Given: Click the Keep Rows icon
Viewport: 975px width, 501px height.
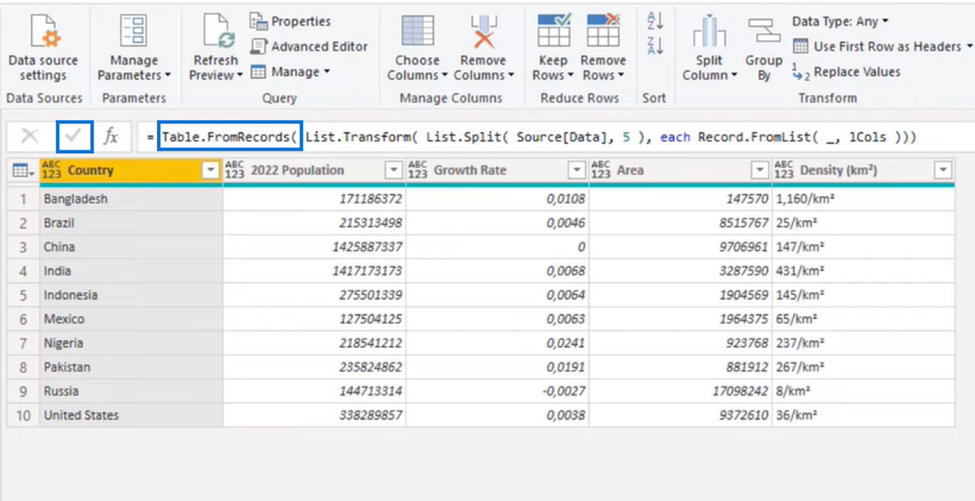Looking at the screenshot, I should click(553, 30).
